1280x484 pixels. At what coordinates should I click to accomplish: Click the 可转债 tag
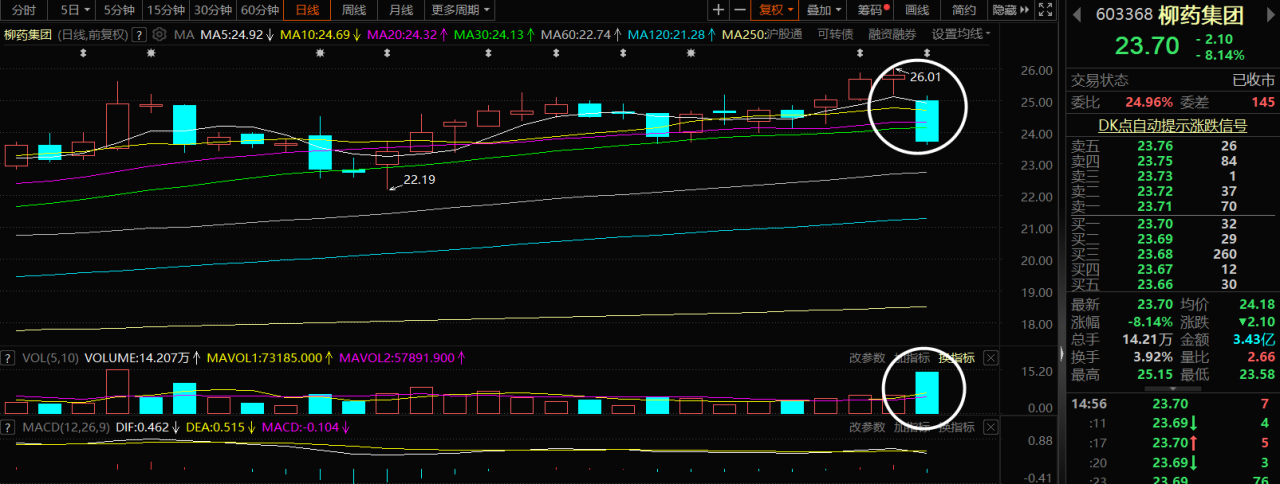click(835, 34)
